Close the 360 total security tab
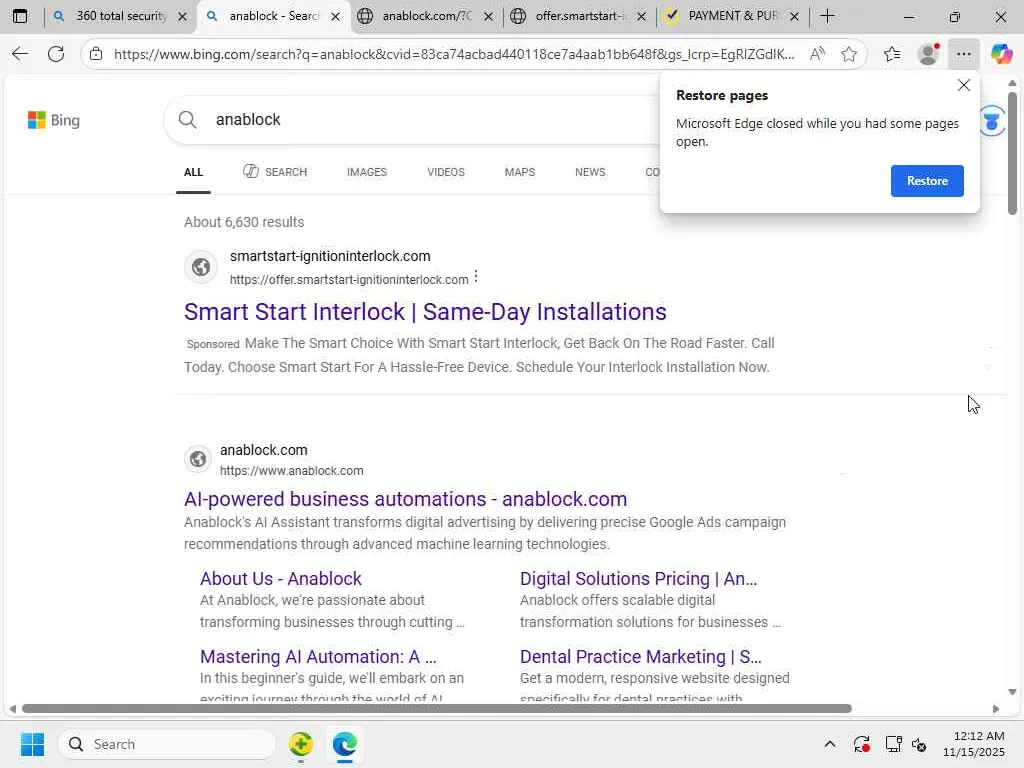 click(x=183, y=16)
